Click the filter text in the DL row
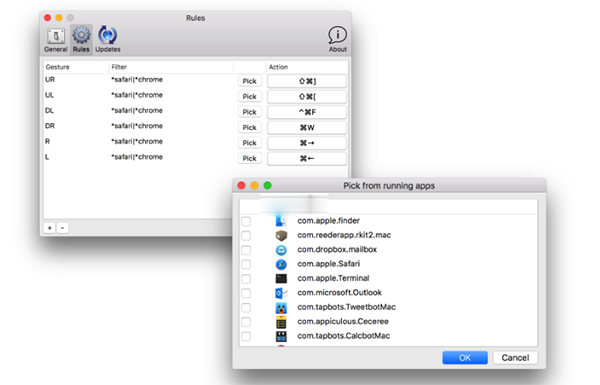600x385 pixels. tap(137, 111)
